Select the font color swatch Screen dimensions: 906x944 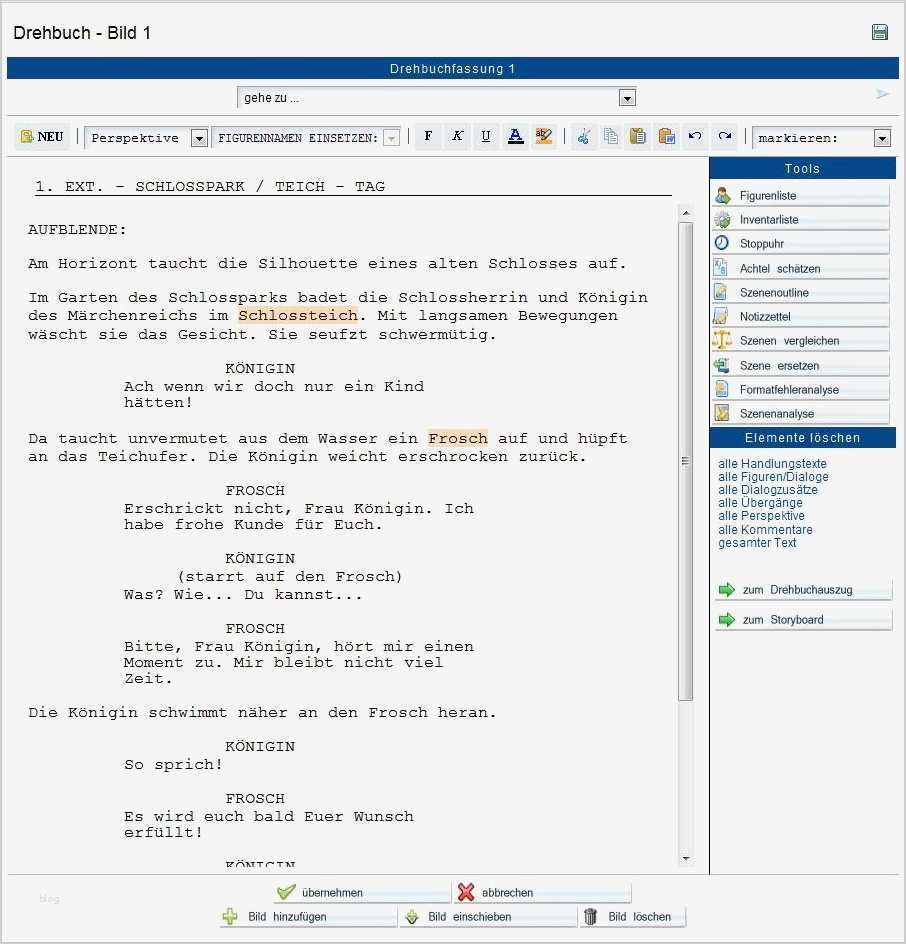(514, 136)
